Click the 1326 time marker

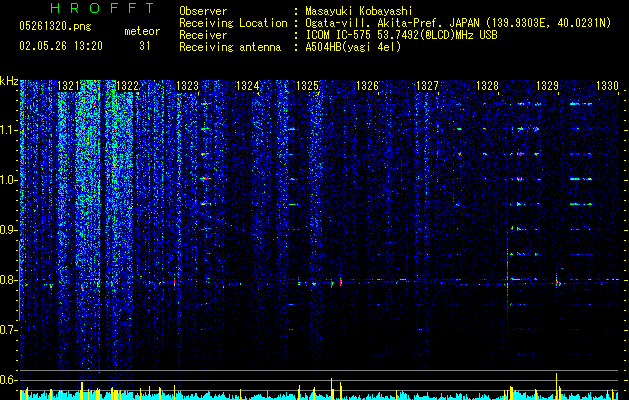click(x=367, y=85)
